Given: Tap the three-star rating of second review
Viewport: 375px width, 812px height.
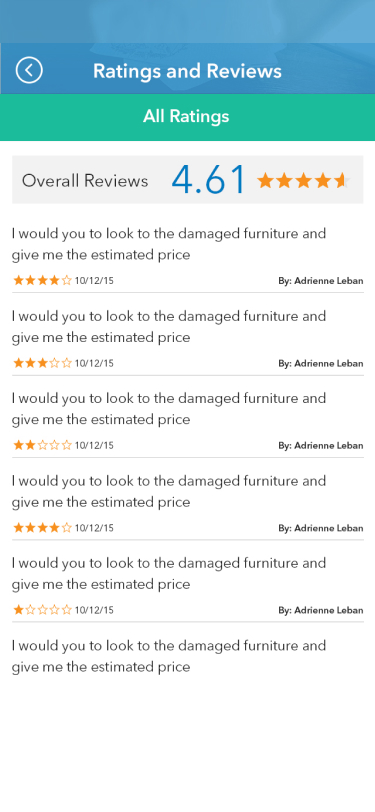Looking at the screenshot, I should click(x=42, y=363).
